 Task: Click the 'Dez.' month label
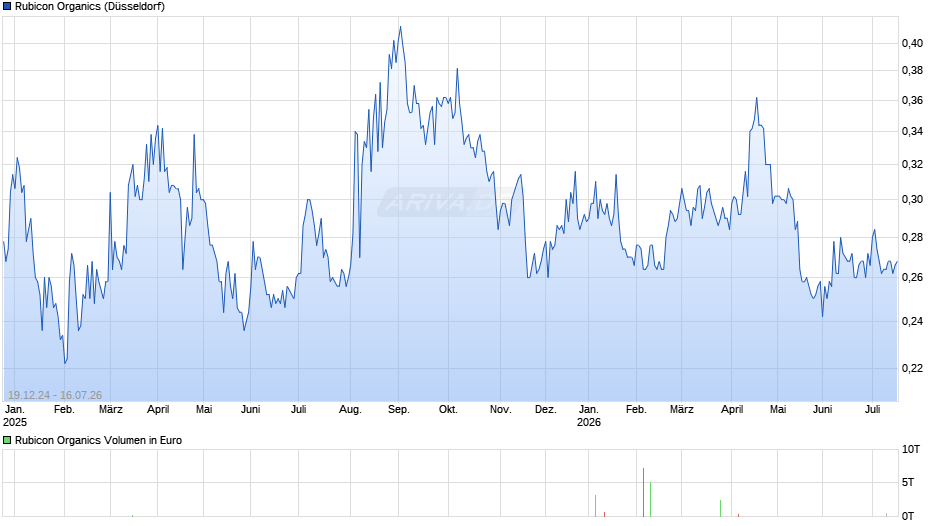pyautogui.click(x=546, y=410)
